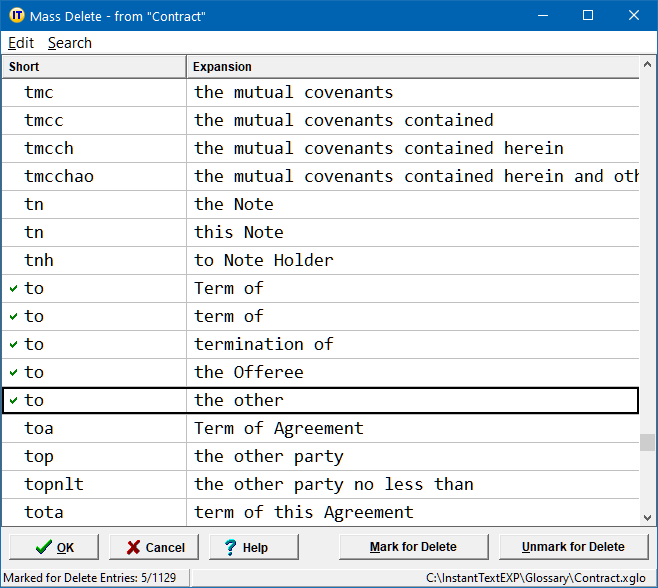Click the Expansion column header

pos(412,67)
